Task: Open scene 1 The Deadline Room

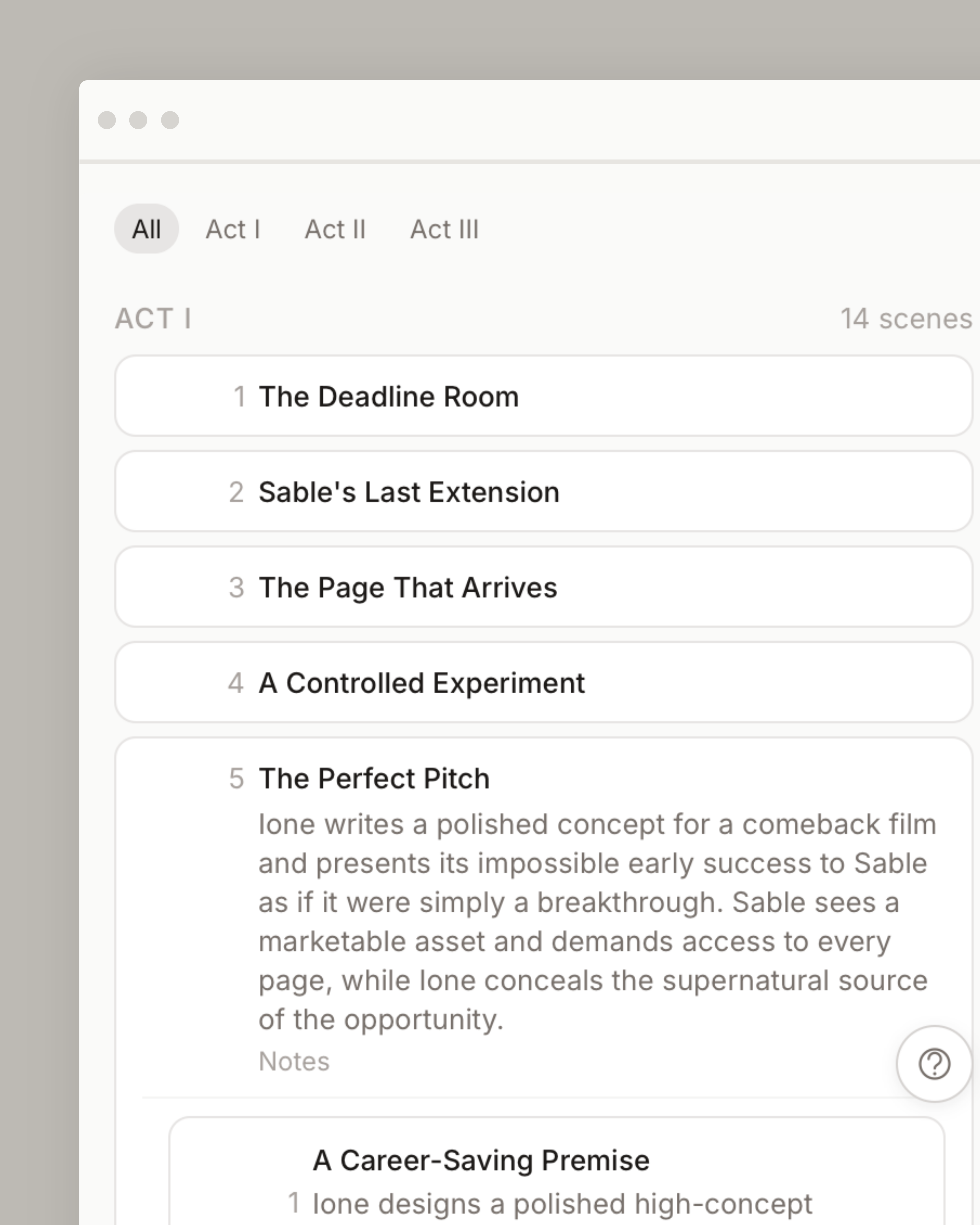Action: pyautogui.click(x=544, y=396)
